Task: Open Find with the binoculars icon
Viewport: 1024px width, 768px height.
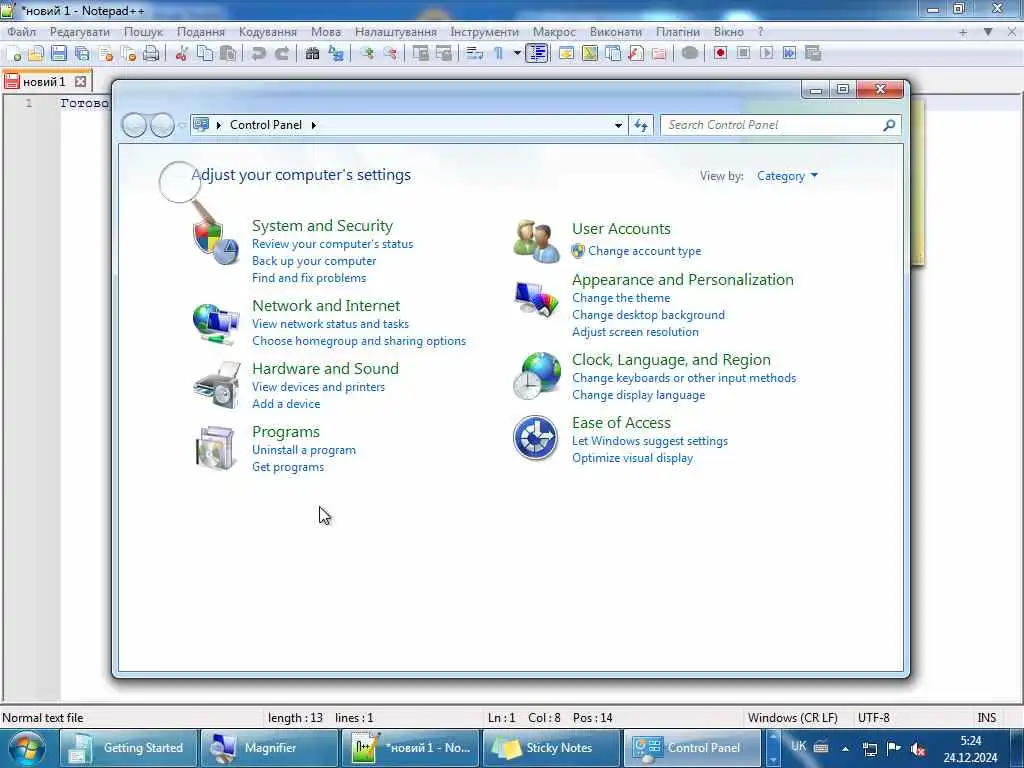Action: [x=313, y=54]
